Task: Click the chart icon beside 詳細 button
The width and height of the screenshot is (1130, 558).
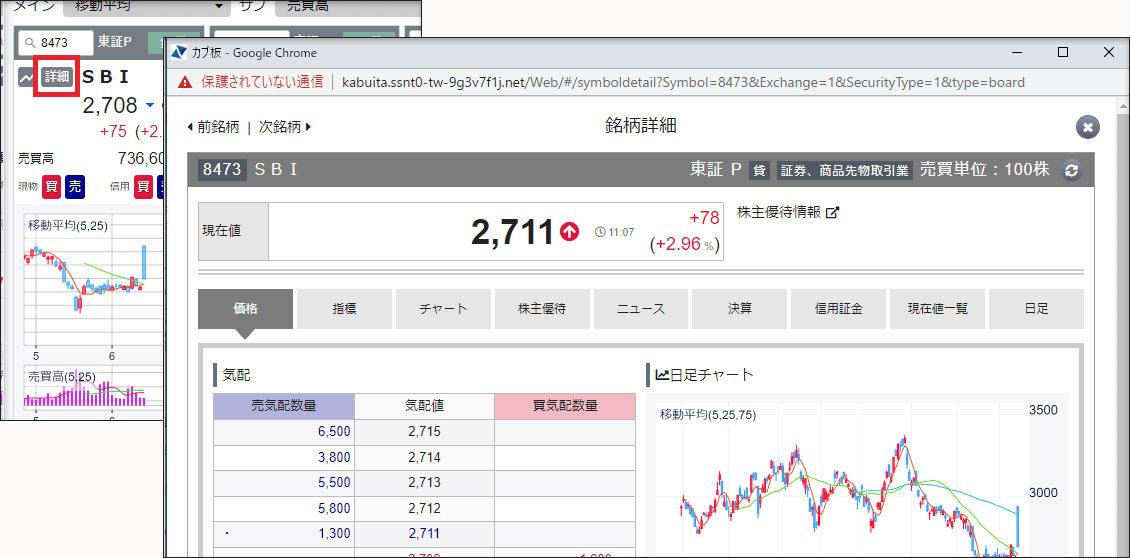Action: pos(27,76)
